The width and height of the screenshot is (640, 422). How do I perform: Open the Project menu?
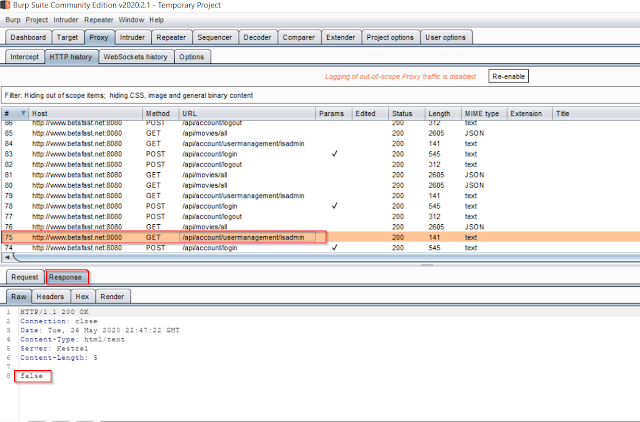click(x=36, y=20)
